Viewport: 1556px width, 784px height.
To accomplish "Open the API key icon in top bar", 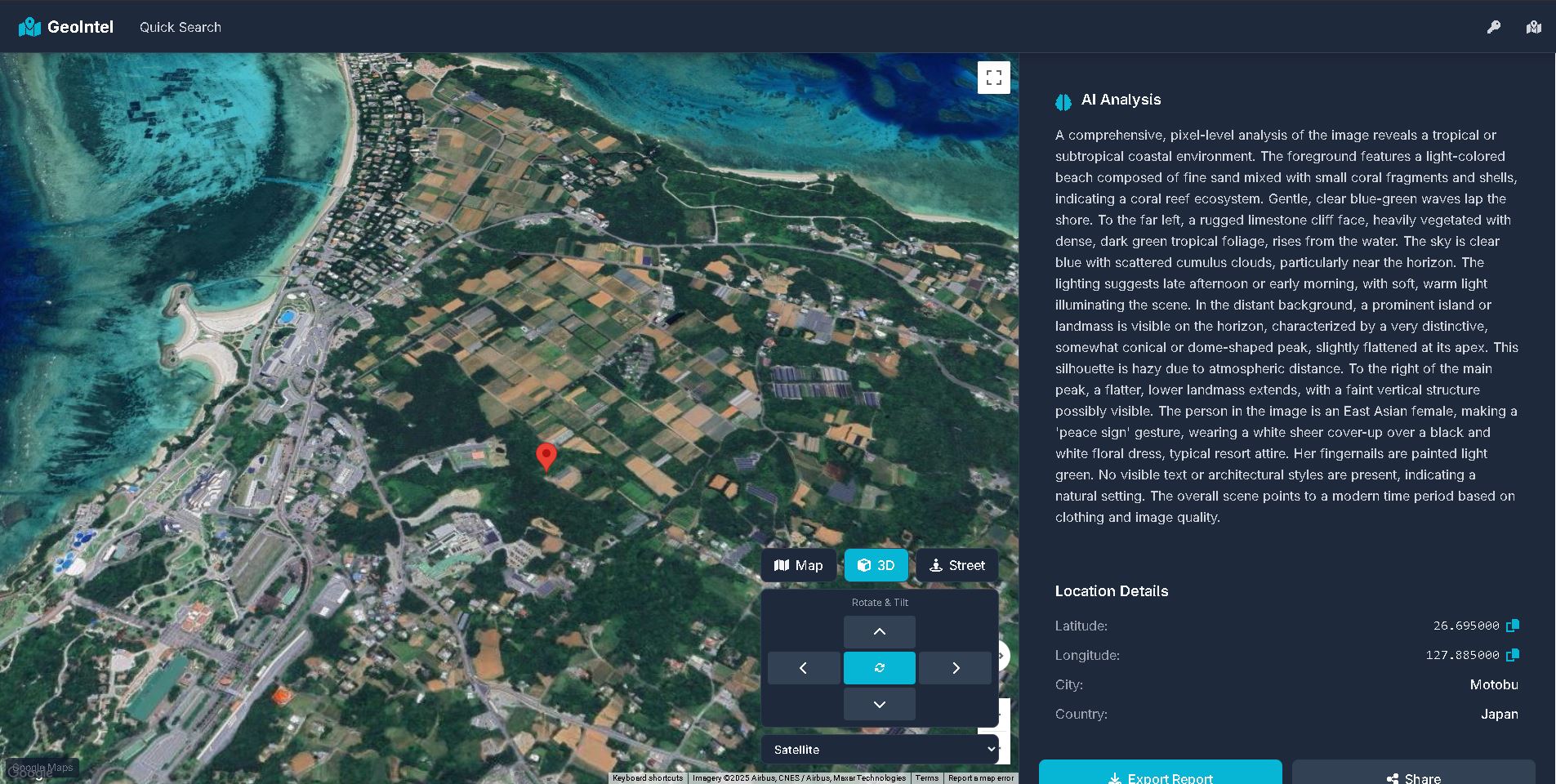I will pyautogui.click(x=1494, y=26).
